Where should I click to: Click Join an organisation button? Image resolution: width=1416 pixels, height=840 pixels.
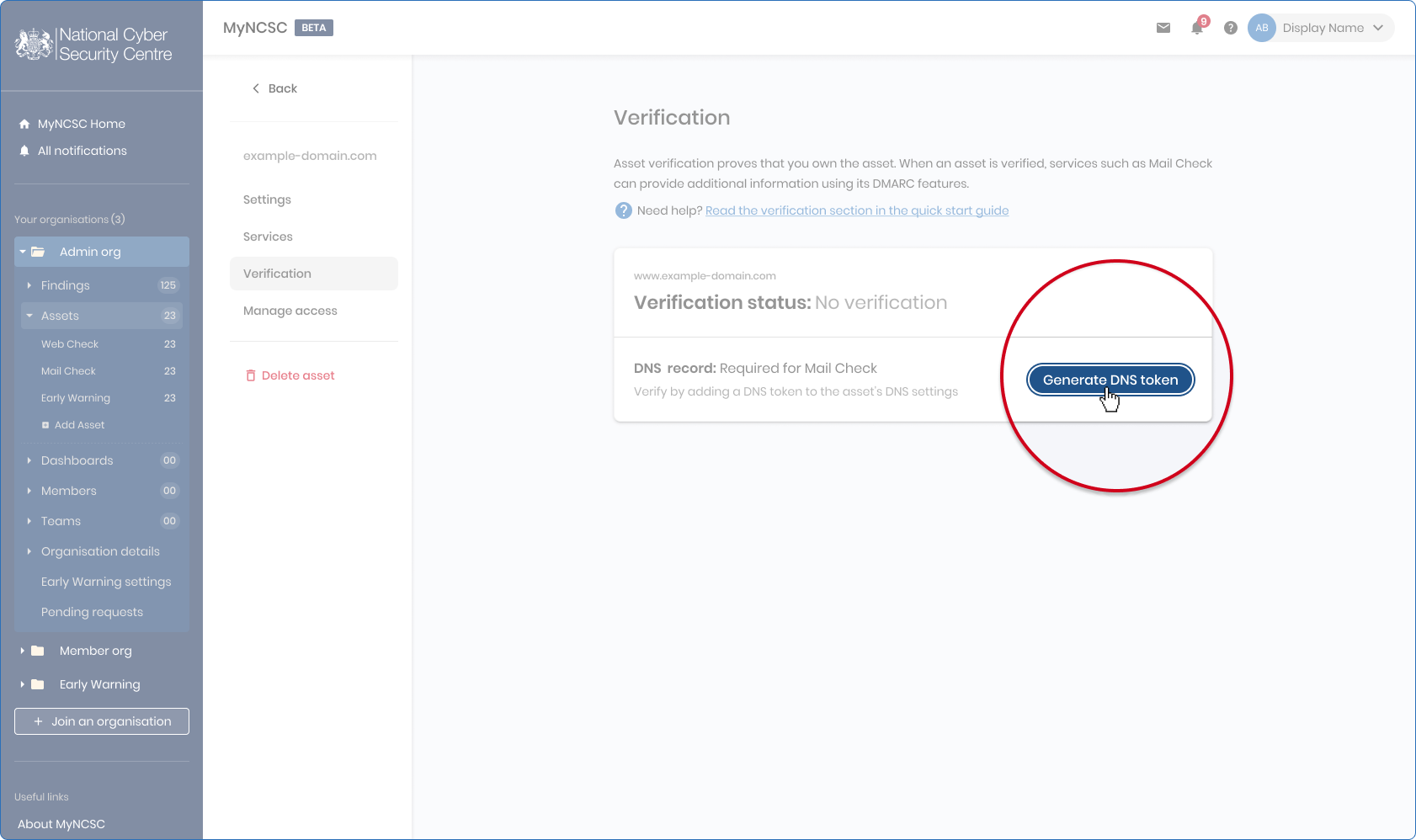102,721
